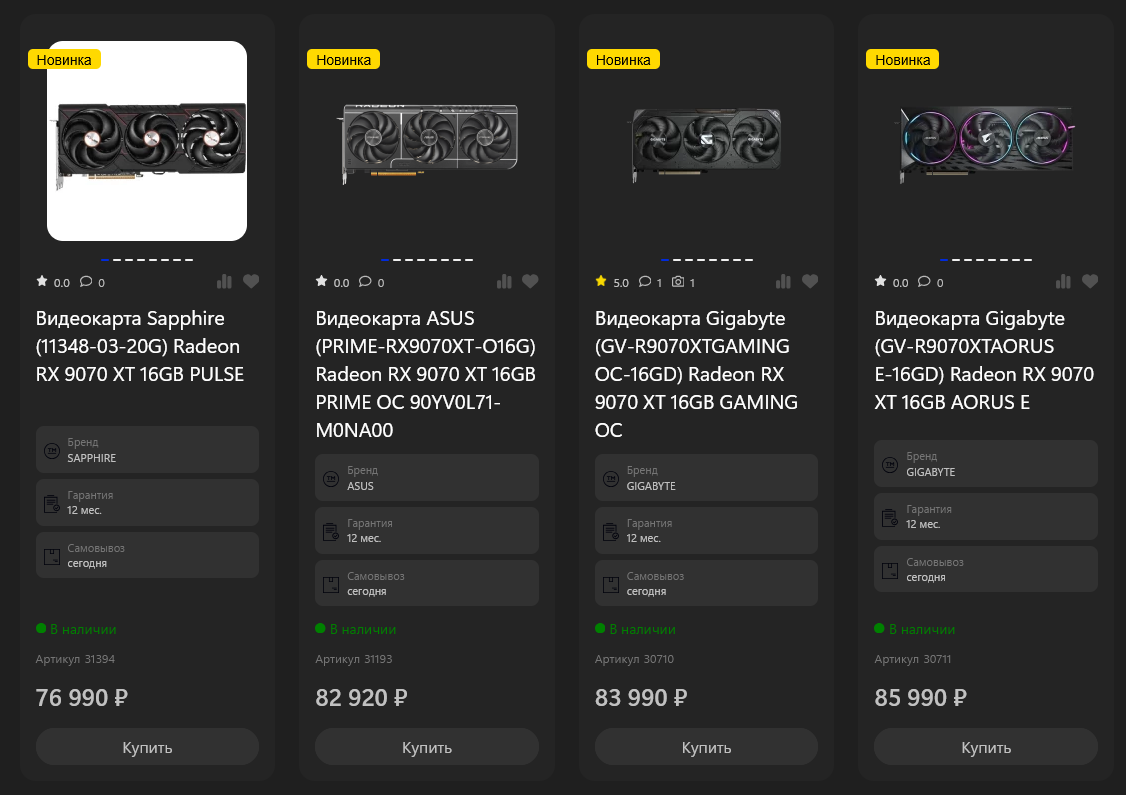
Task: Favorite the Sapphire PULSE card with heart
Action: pyautogui.click(x=251, y=282)
